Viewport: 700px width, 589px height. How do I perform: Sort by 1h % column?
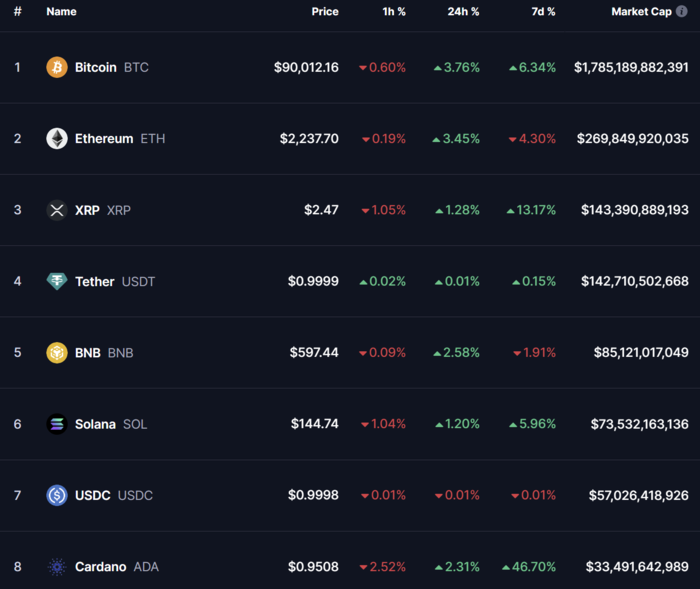394,12
